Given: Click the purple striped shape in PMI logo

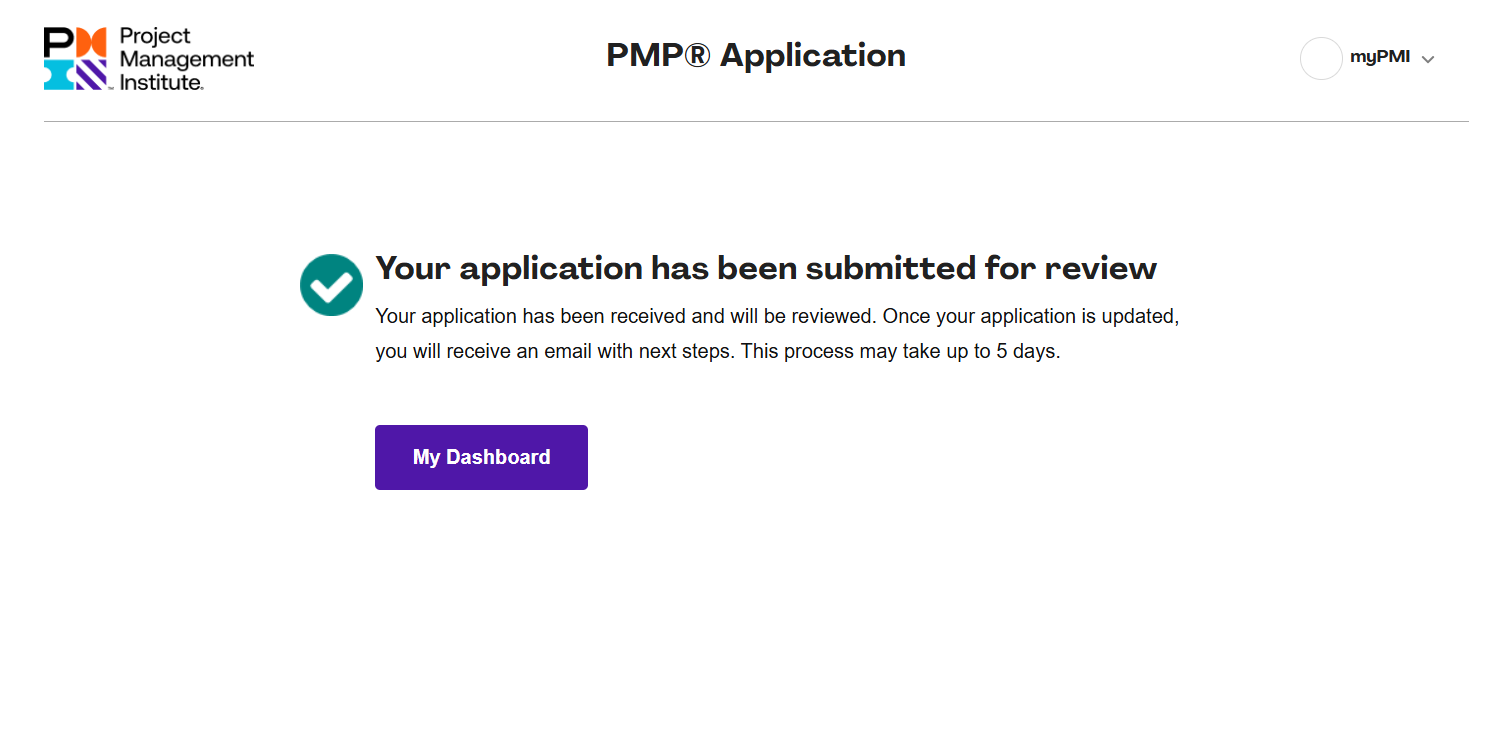Looking at the screenshot, I should coord(91,75).
